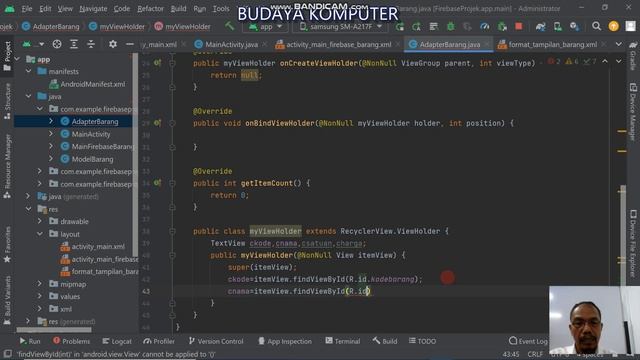Open the Favorites side tool window
Screen dimensions: 640x360
click(7, 244)
